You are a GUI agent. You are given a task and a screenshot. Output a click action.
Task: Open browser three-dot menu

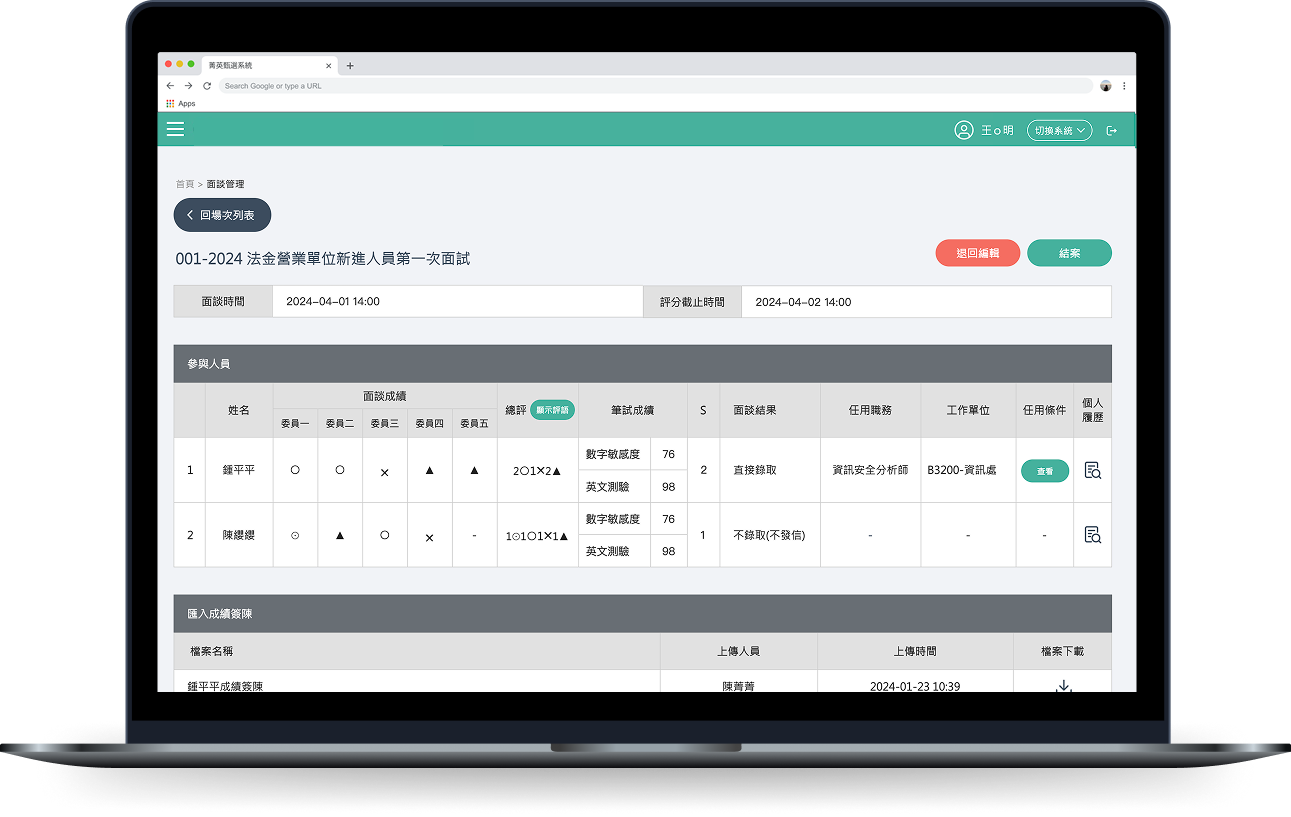pyautogui.click(x=1124, y=86)
